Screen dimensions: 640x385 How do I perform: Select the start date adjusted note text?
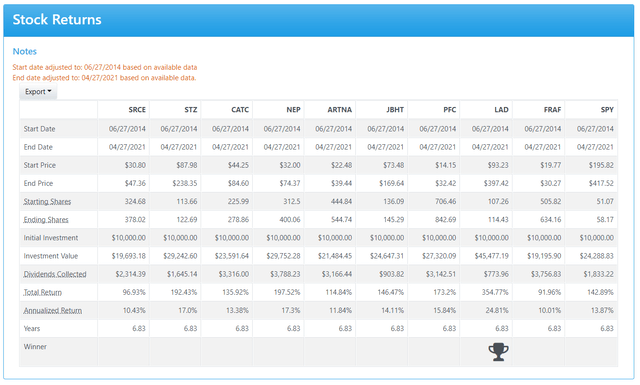105,67
